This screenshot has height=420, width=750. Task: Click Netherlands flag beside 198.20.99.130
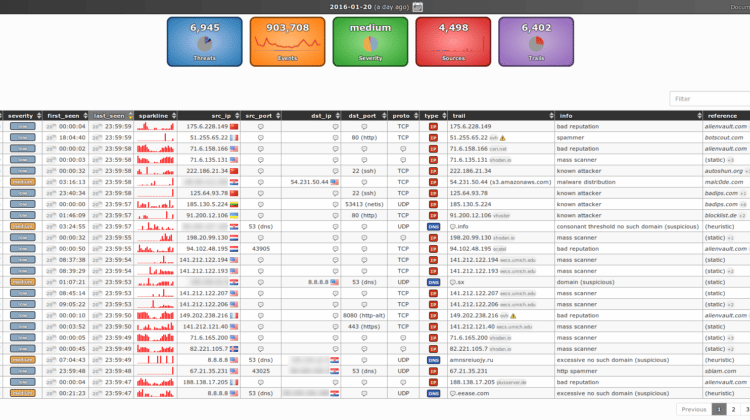(x=234, y=238)
